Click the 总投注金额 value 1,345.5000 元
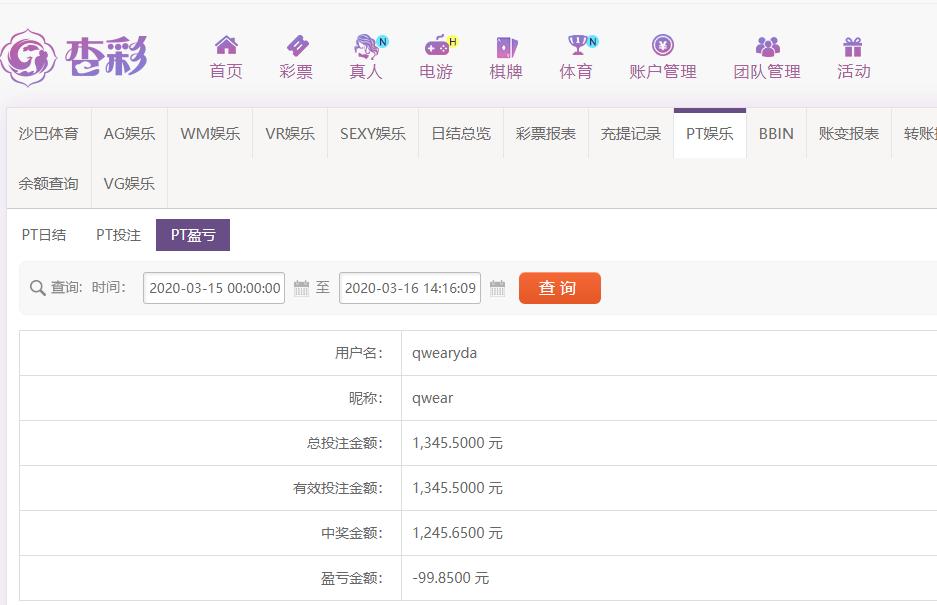The width and height of the screenshot is (937, 605). (x=457, y=443)
